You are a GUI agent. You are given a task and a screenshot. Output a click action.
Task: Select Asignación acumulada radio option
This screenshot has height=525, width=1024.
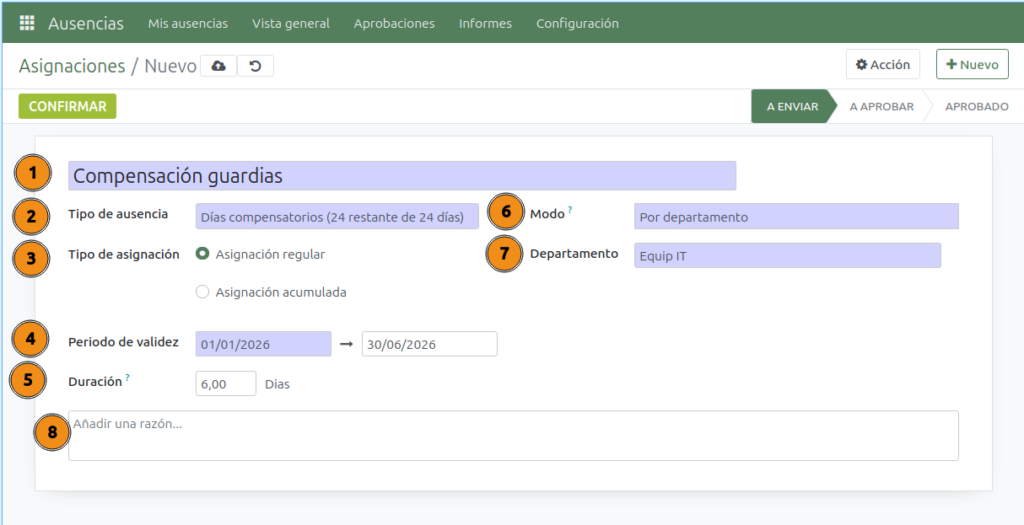click(203, 292)
